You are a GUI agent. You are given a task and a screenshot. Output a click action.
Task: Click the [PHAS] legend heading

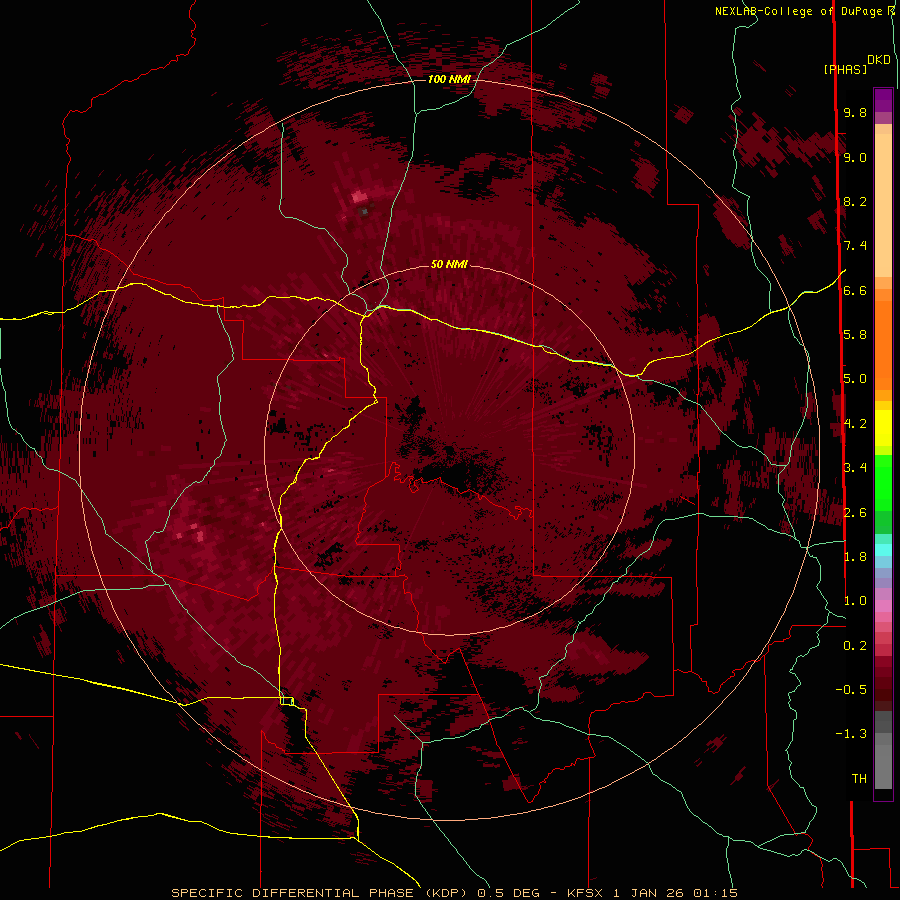(x=845, y=70)
